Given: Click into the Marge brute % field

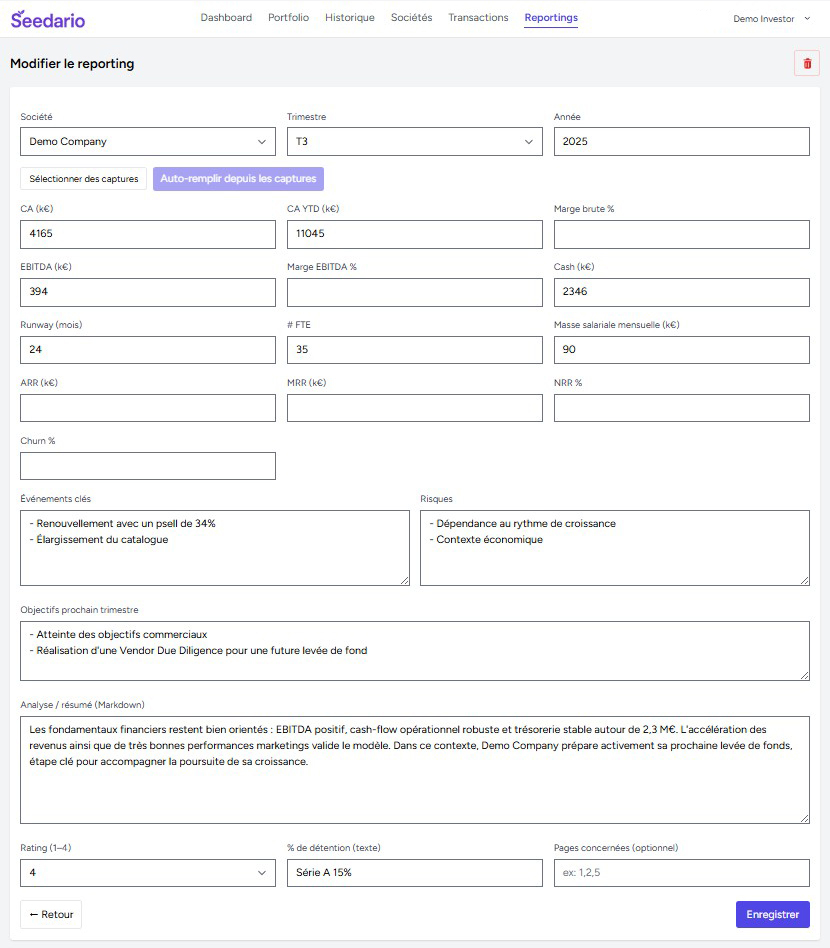Looking at the screenshot, I should click(681, 235).
